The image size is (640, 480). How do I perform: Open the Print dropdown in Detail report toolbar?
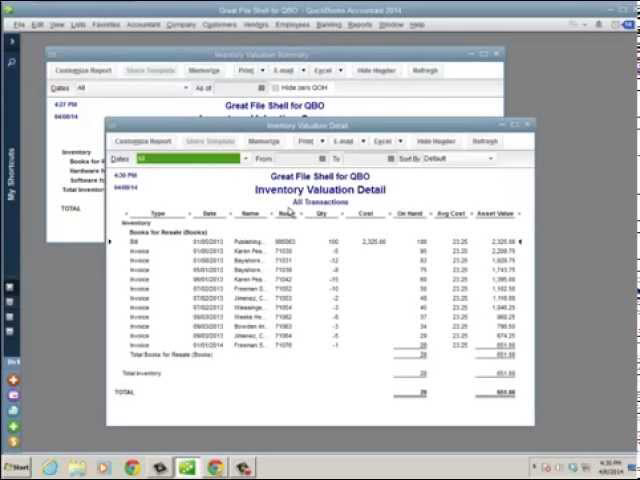tap(322, 142)
